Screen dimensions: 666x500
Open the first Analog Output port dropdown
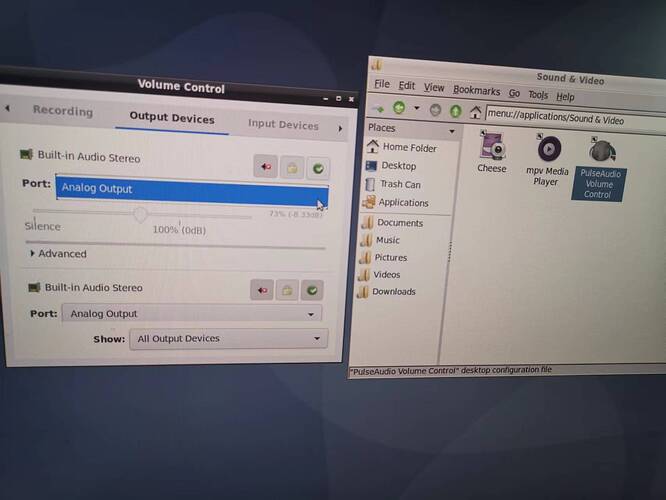[x=192, y=192]
